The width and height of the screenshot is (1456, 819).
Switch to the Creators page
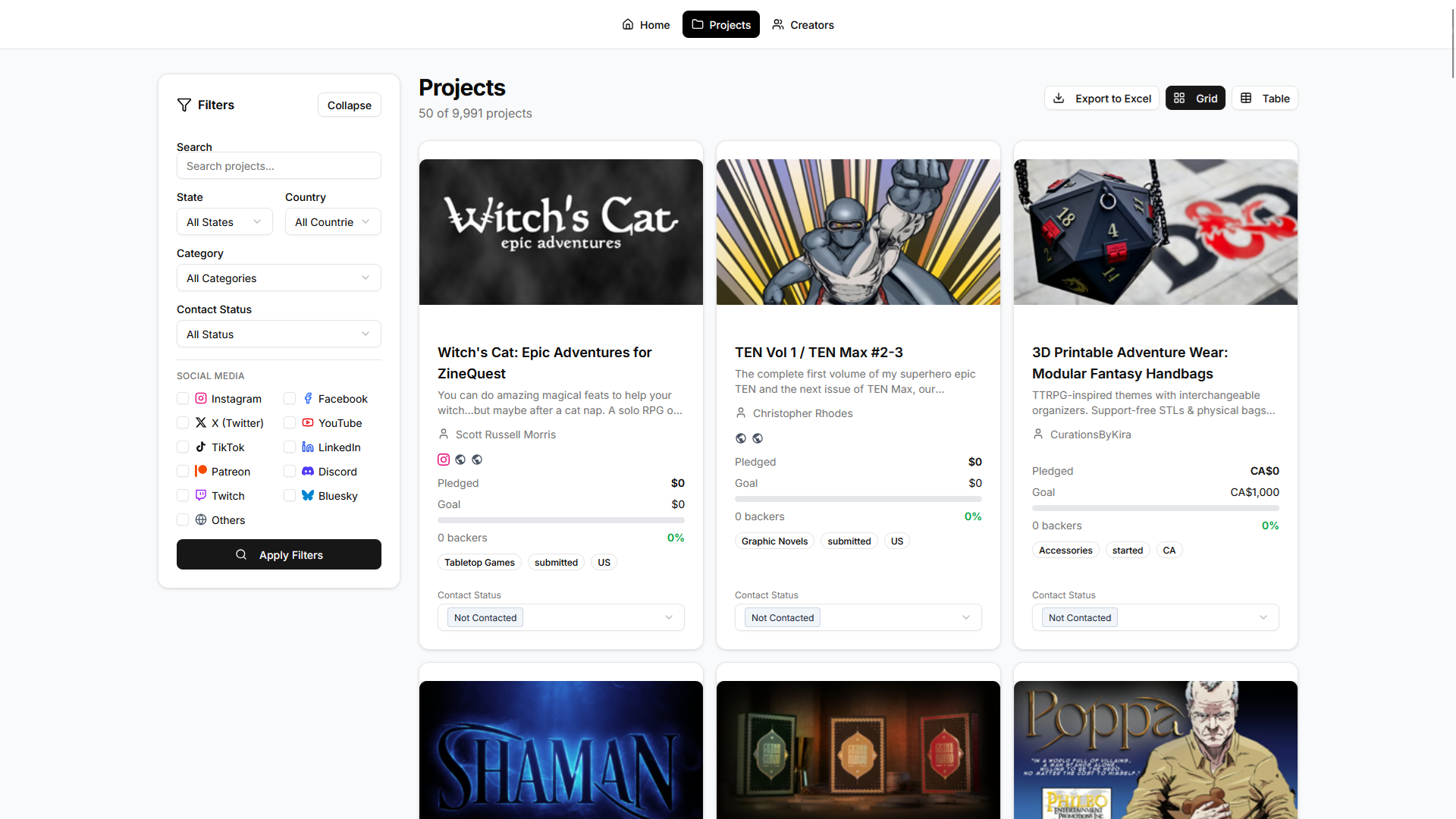coord(803,24)
